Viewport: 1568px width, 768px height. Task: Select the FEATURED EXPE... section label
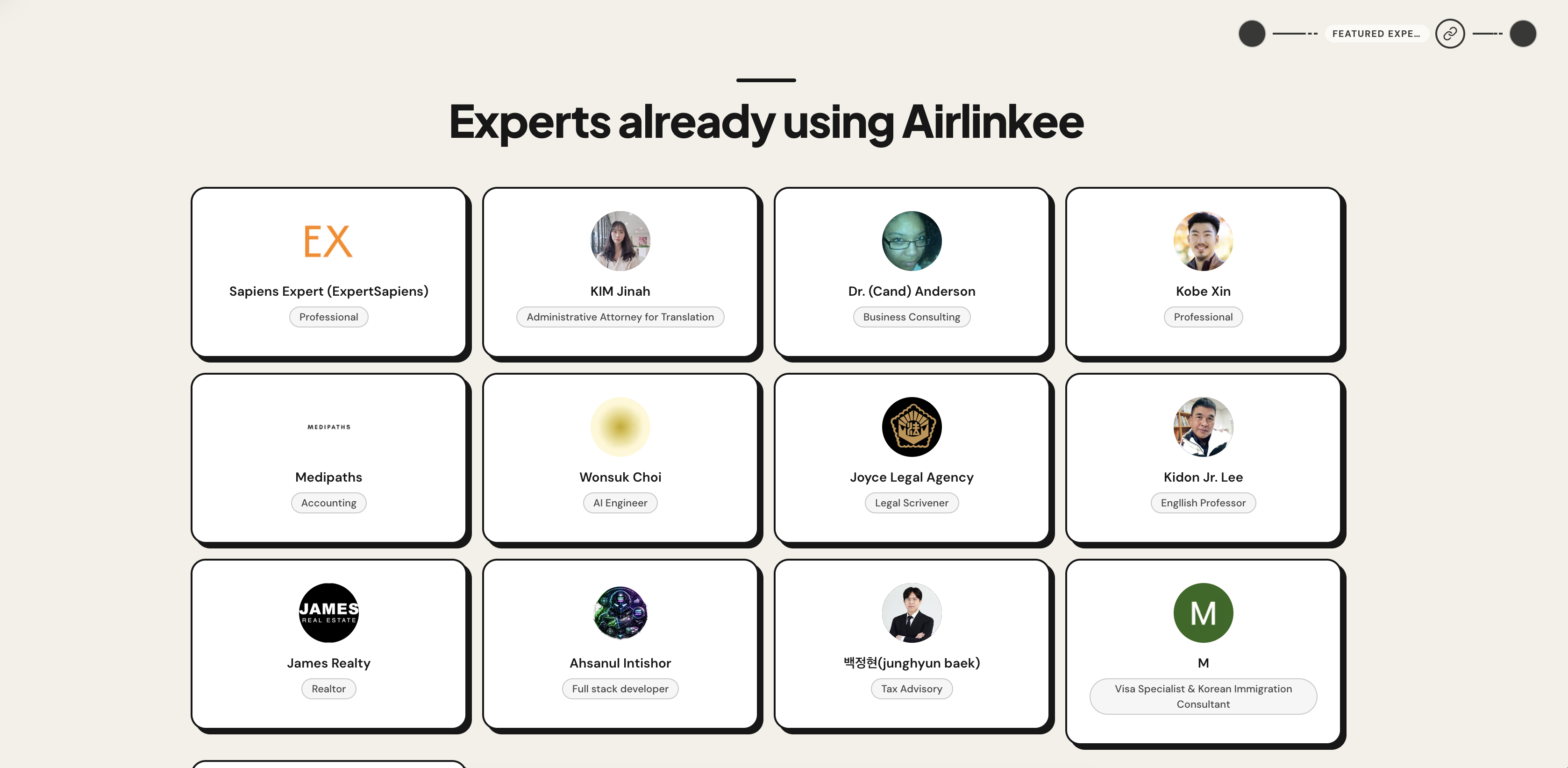pos(1376,34)
